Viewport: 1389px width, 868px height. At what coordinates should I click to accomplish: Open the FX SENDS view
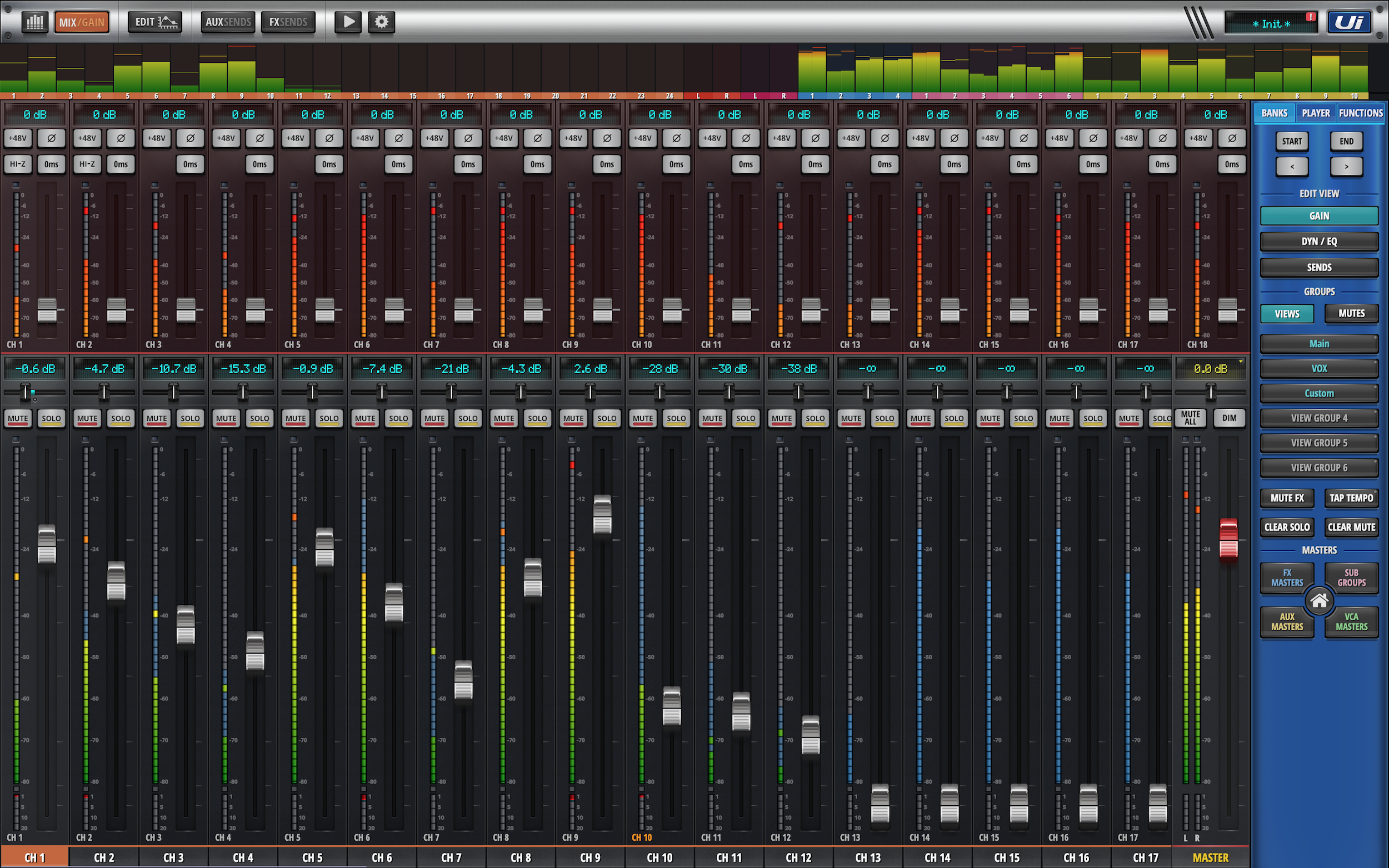[x=288, y=22]
